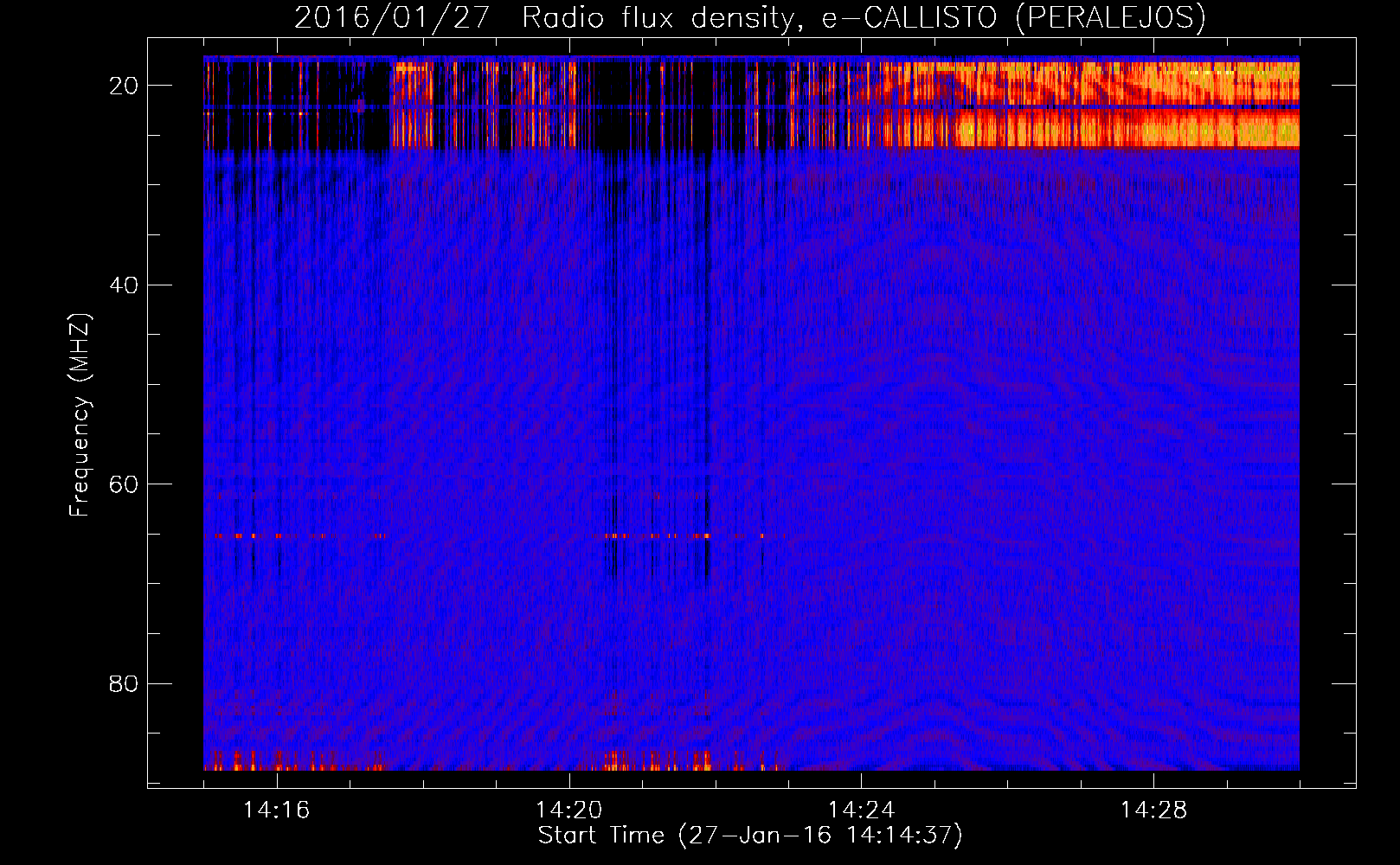This screenshot has height=865, width=1400.
Task: Click the 14:16 time tick label
Action: pos(277,811)
